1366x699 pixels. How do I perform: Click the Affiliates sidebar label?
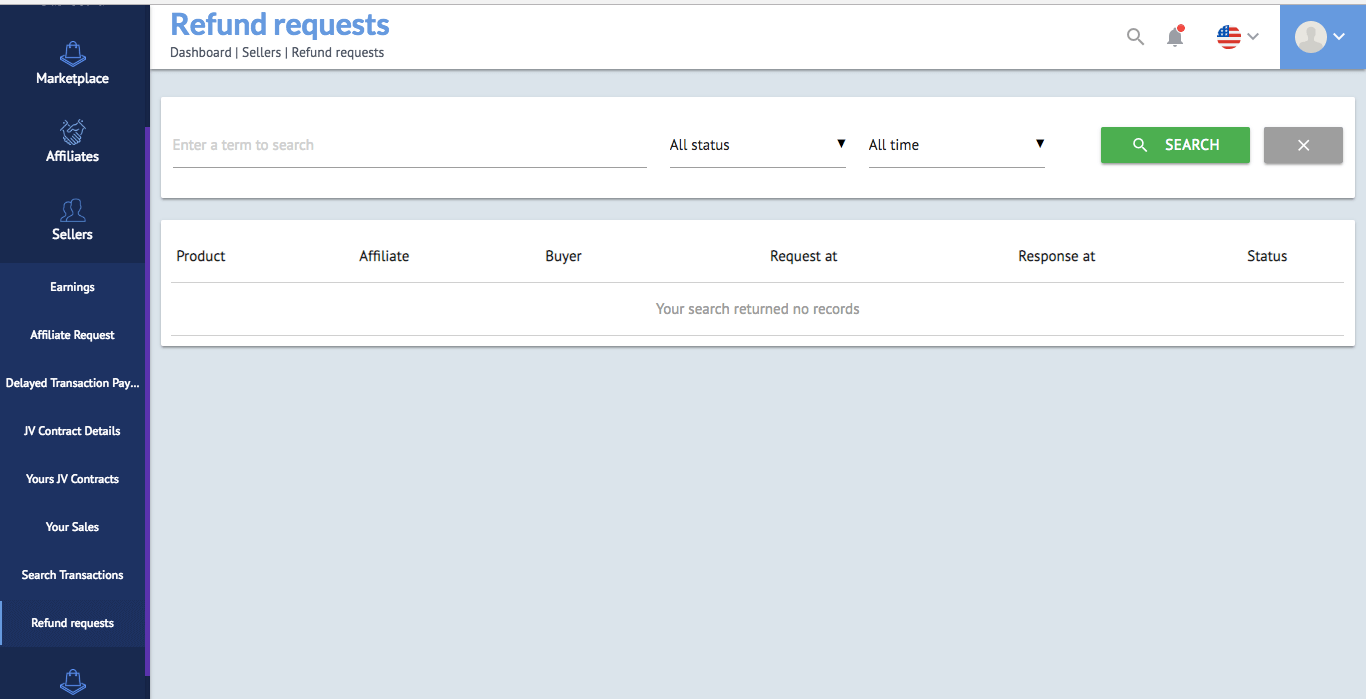[x=72, y=156]
